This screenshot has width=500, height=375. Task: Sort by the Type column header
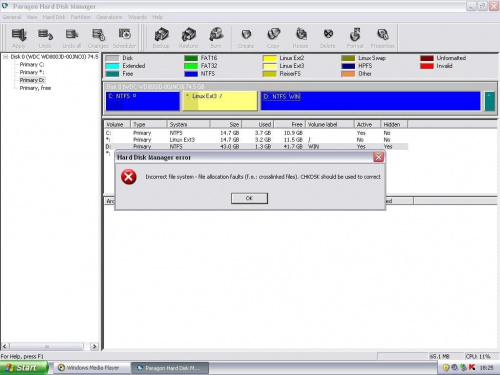tap(149, 124)
